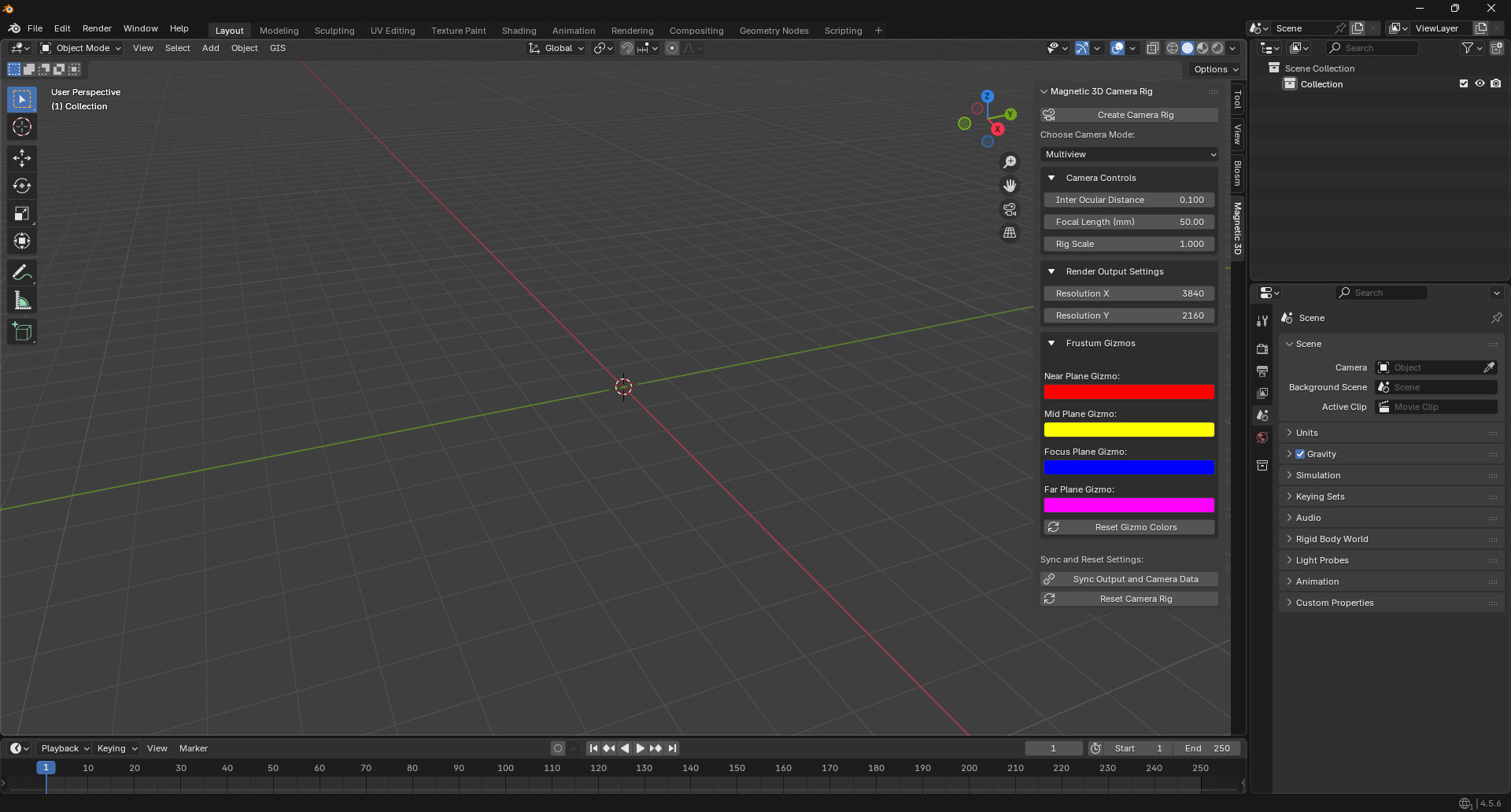This screenshot has height=812, width=1511.
Task: Toggle the camera view icon
Action: pos(1010,209)
